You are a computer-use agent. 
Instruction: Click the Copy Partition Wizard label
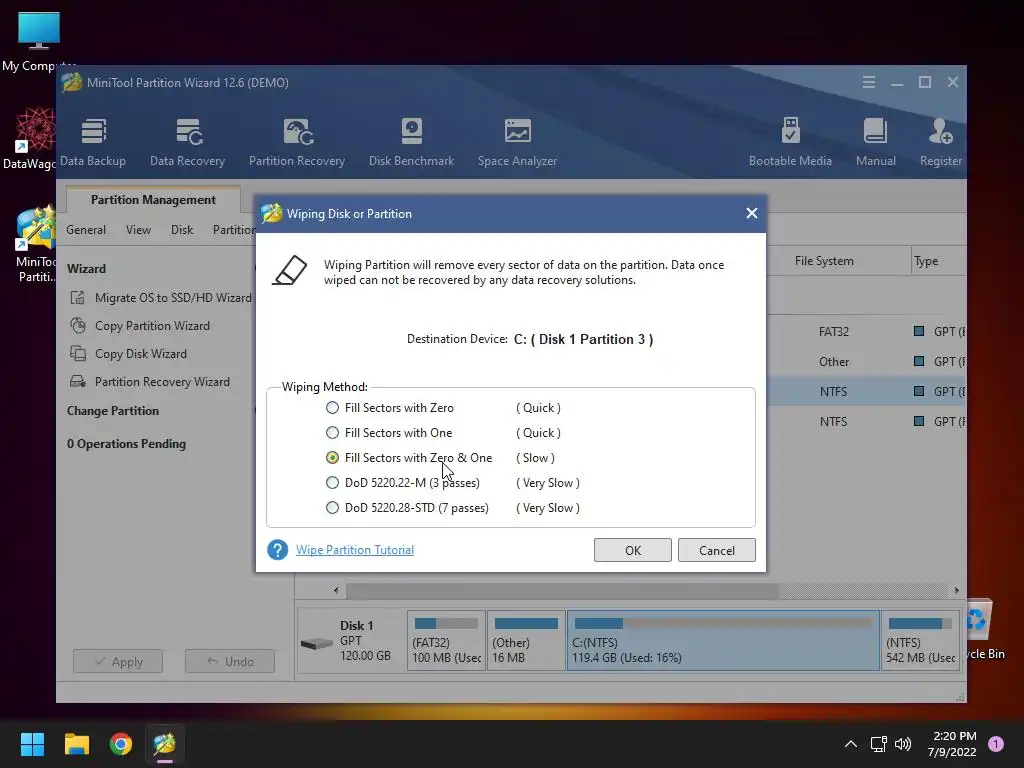pyautogui.click(x=152, y=325)
